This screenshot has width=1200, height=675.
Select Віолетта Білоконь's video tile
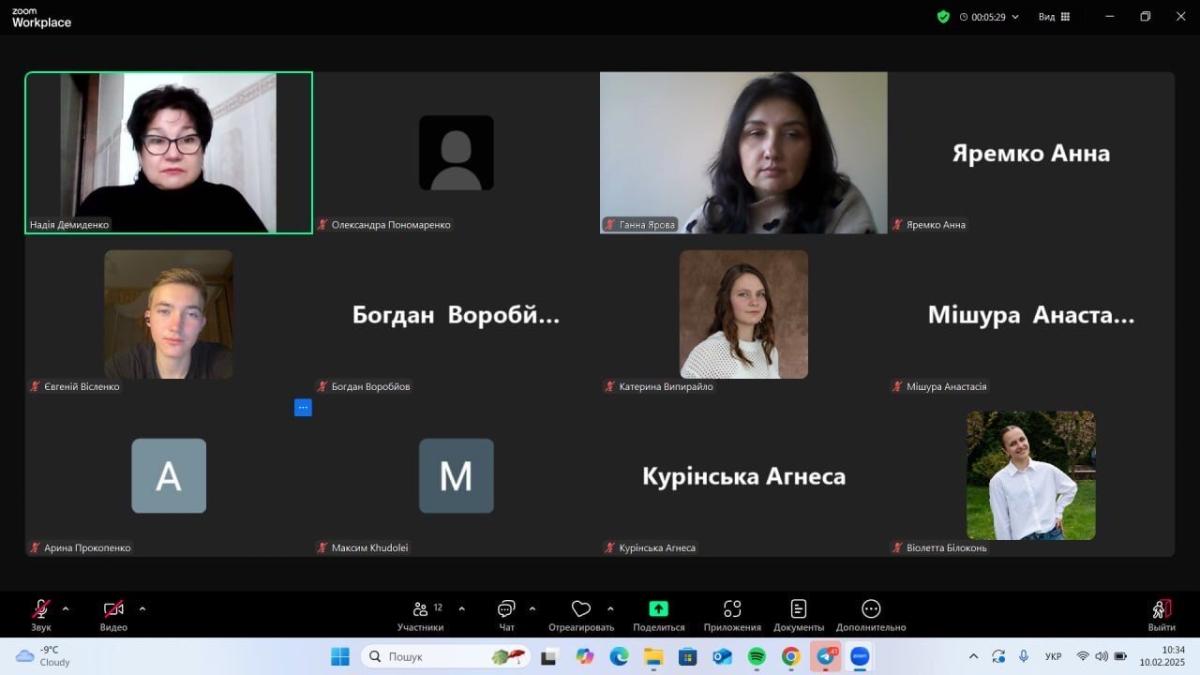pyautogui.click(x=1031, y=476)
